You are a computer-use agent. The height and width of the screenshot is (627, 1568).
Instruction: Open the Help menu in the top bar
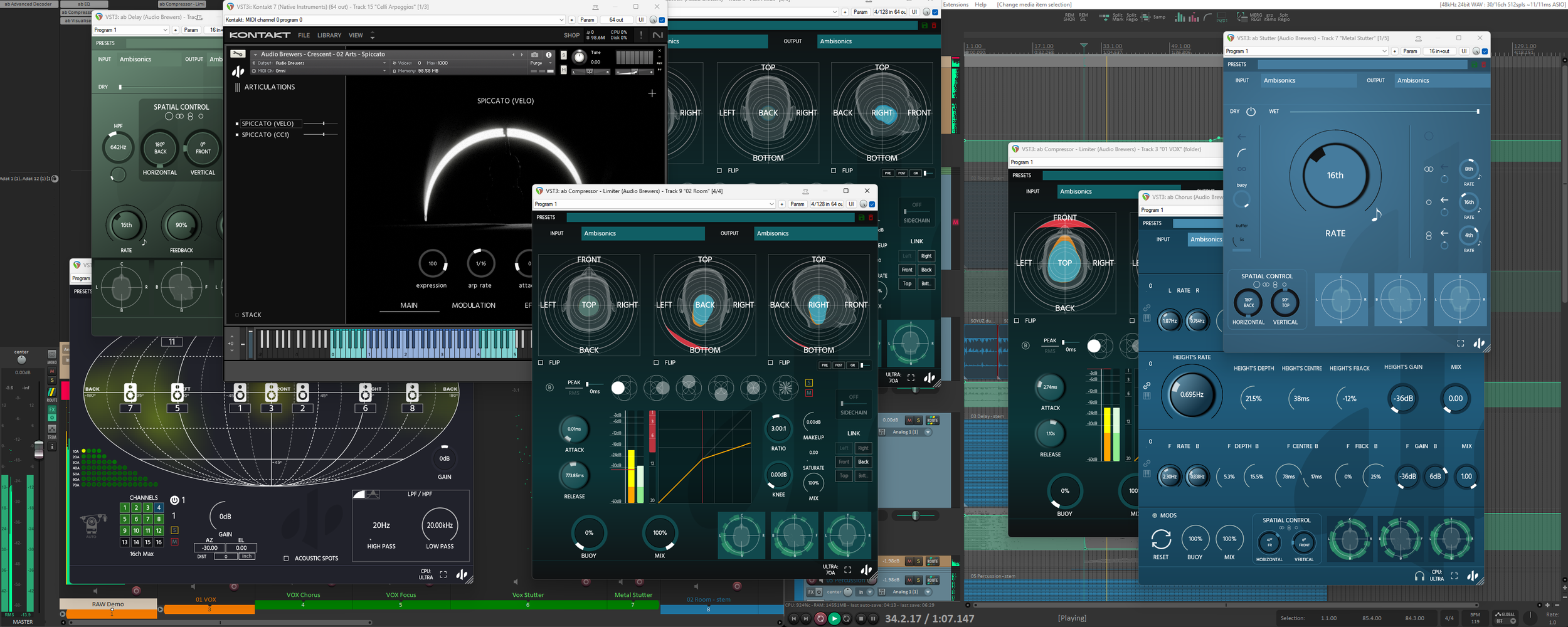980,4
